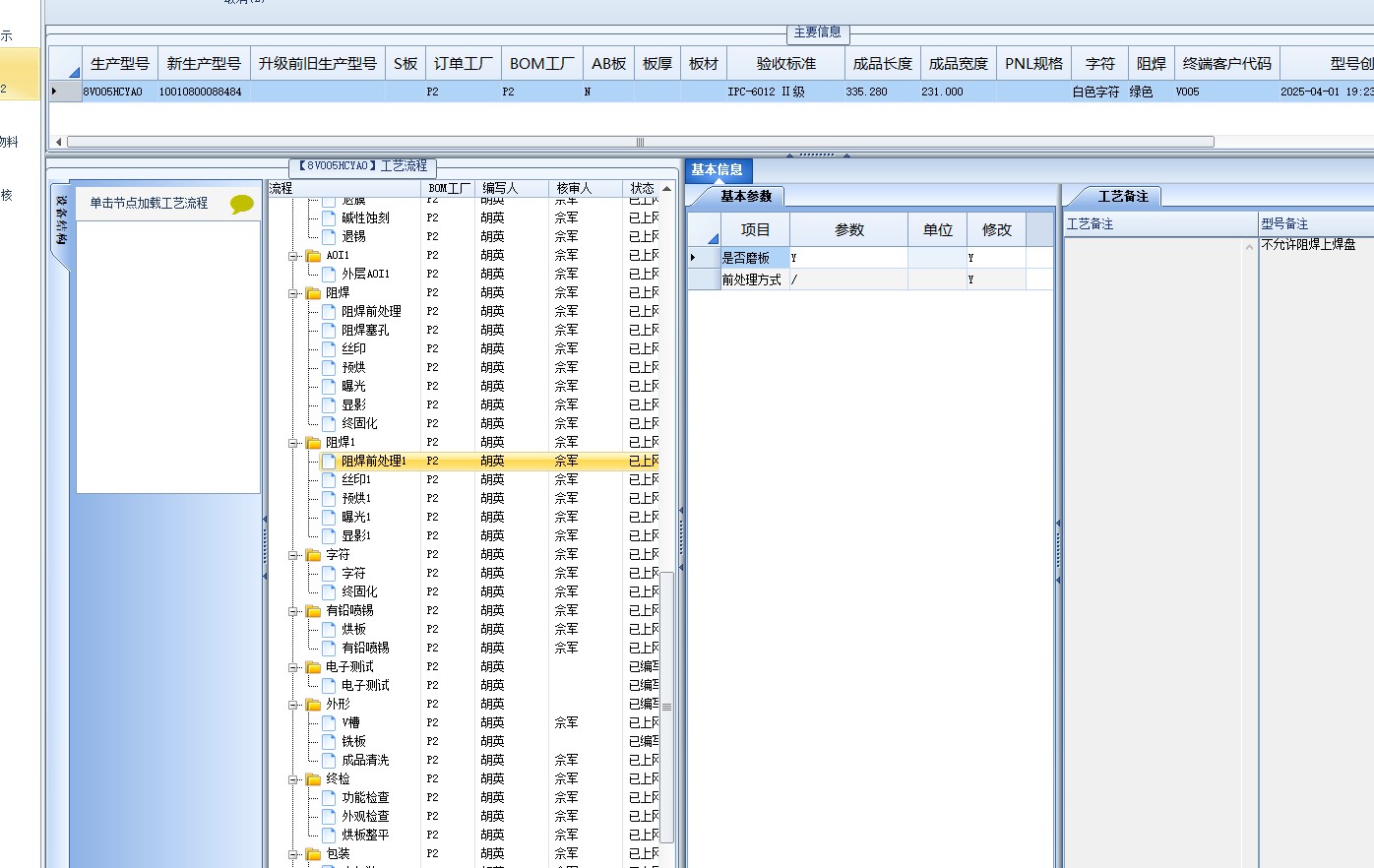Viewport: 1374px width, 868px height.
Task: Collapse the 有铅喷锡 tree node
Action: coord(293,611)
